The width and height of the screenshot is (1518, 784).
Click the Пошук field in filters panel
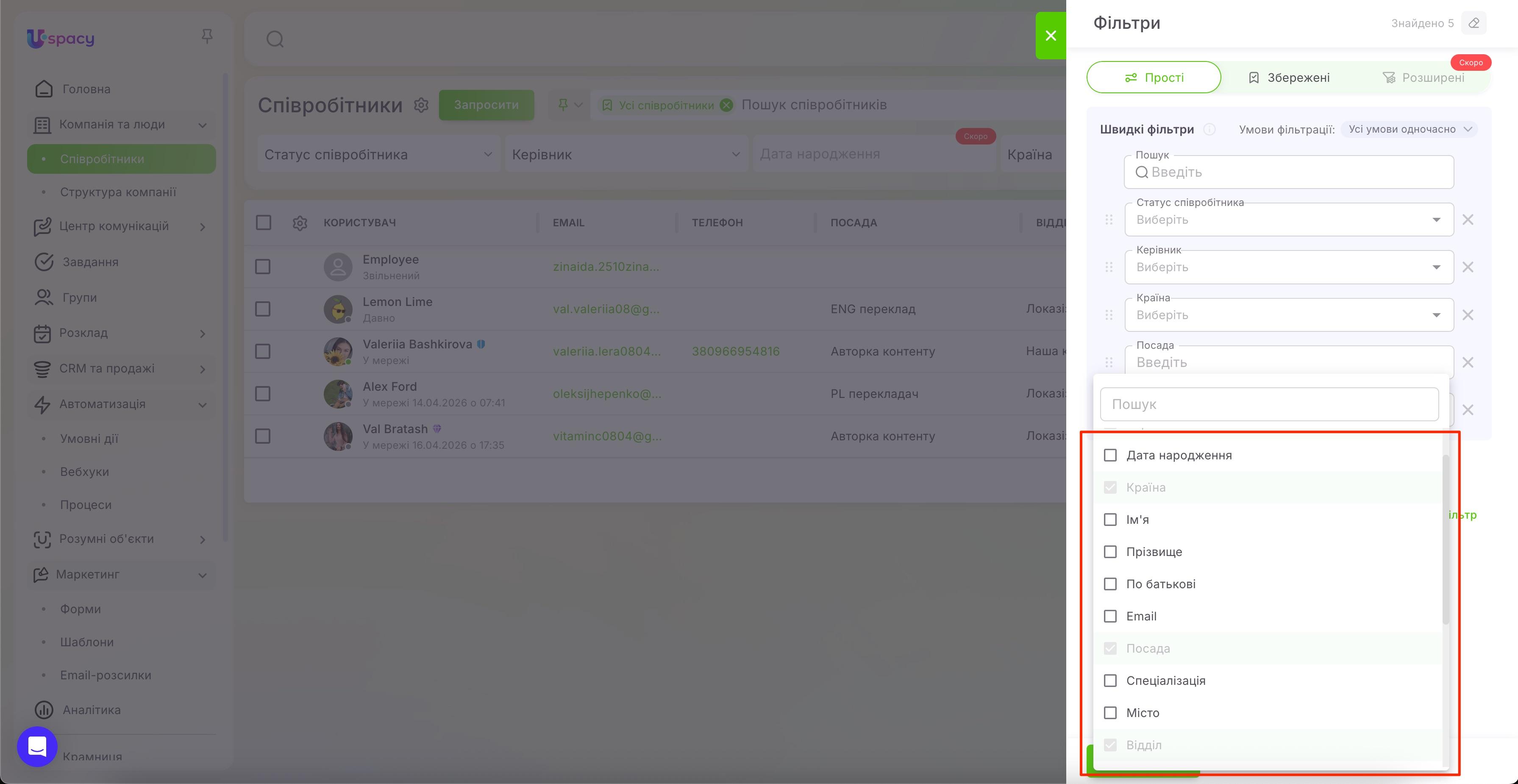tap(1289, 172)
